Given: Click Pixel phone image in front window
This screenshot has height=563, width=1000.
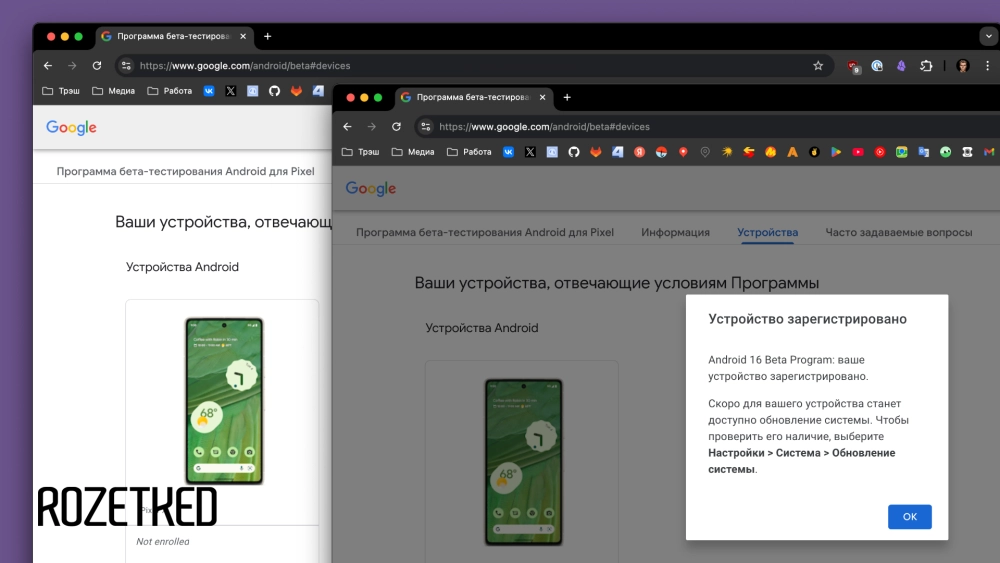Looking at the screenshot, I should tap(524, 462).
